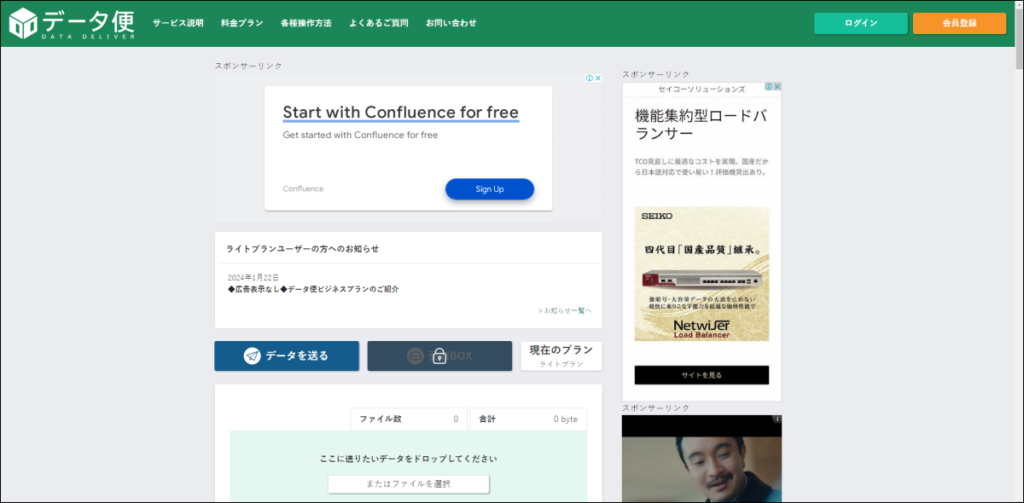Close the Confluence ad via X icon
Screen dimensions: 1024x503
pos(598,78)
